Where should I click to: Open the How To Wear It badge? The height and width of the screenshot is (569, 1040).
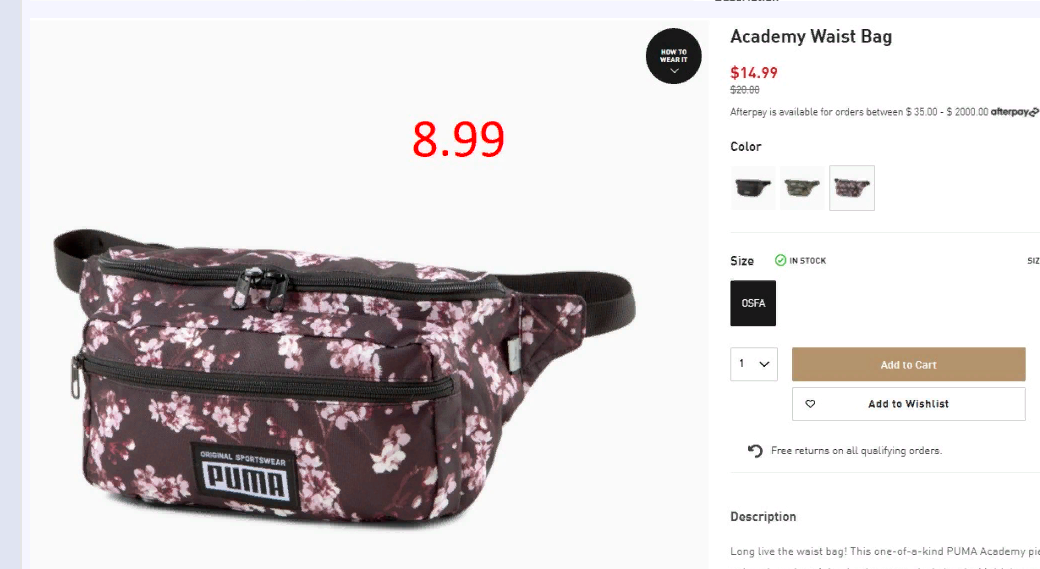tap(673, 56)
